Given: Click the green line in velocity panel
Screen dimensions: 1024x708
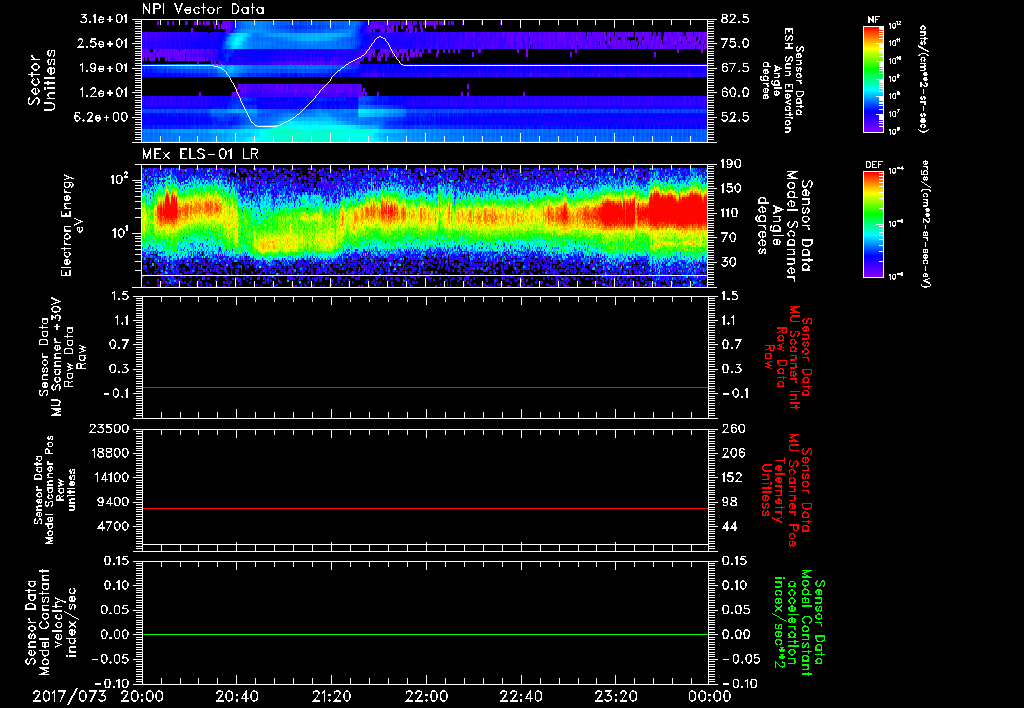Looking at the screenshot, I should pyautogui.click(x=424, y=634).
